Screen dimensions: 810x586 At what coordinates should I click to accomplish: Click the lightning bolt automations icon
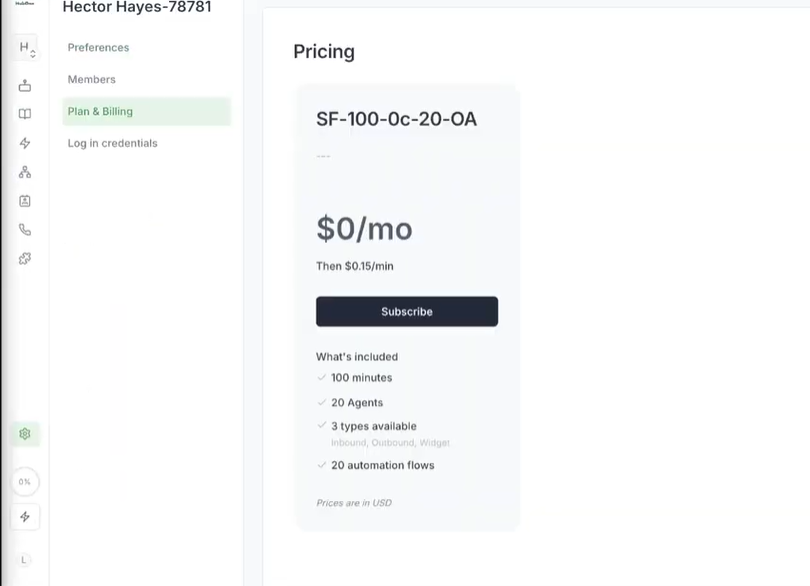pos(25,143)
